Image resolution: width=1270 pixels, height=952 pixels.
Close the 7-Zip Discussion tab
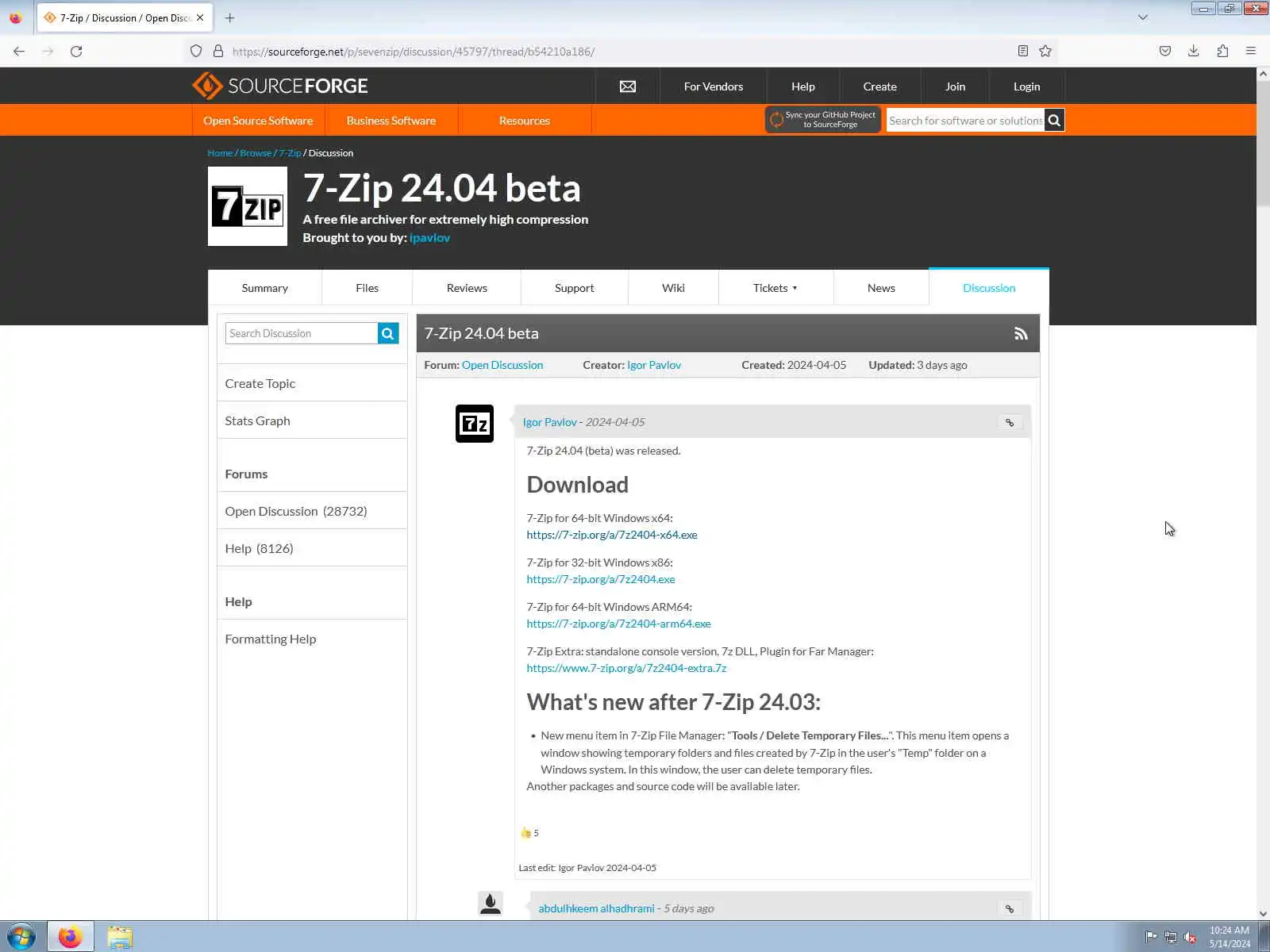[x=200, y=17]
